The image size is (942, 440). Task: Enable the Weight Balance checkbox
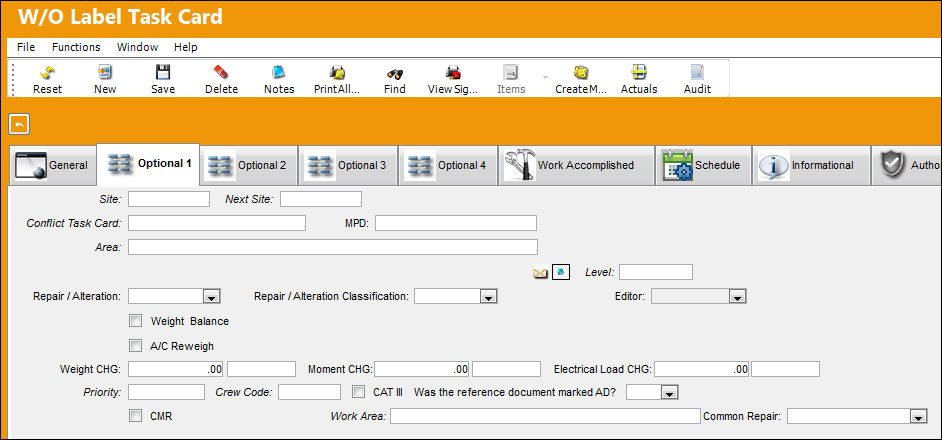pos(136,320)
